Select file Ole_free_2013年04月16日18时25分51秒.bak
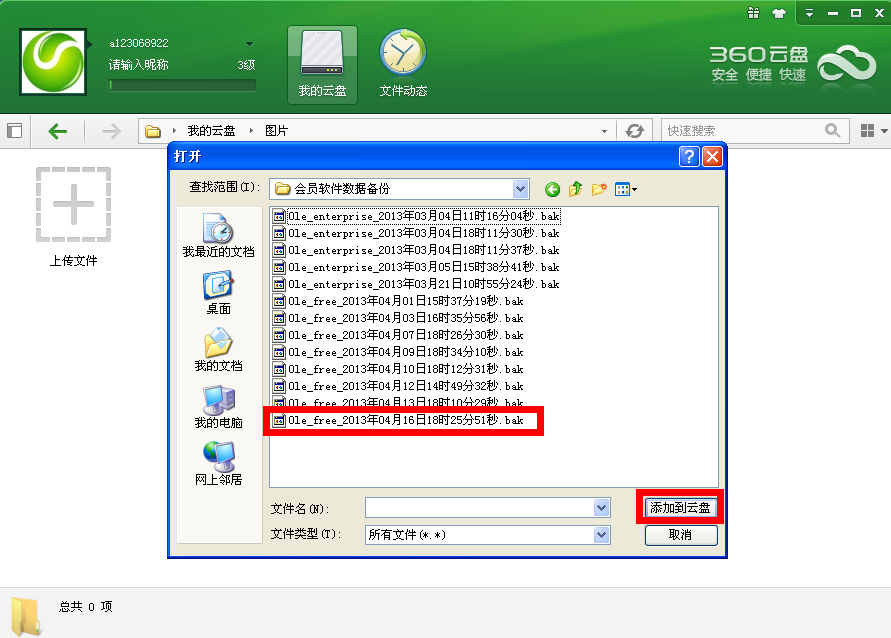The height and width of the screenshot is (638, 891). pos(405,421)
